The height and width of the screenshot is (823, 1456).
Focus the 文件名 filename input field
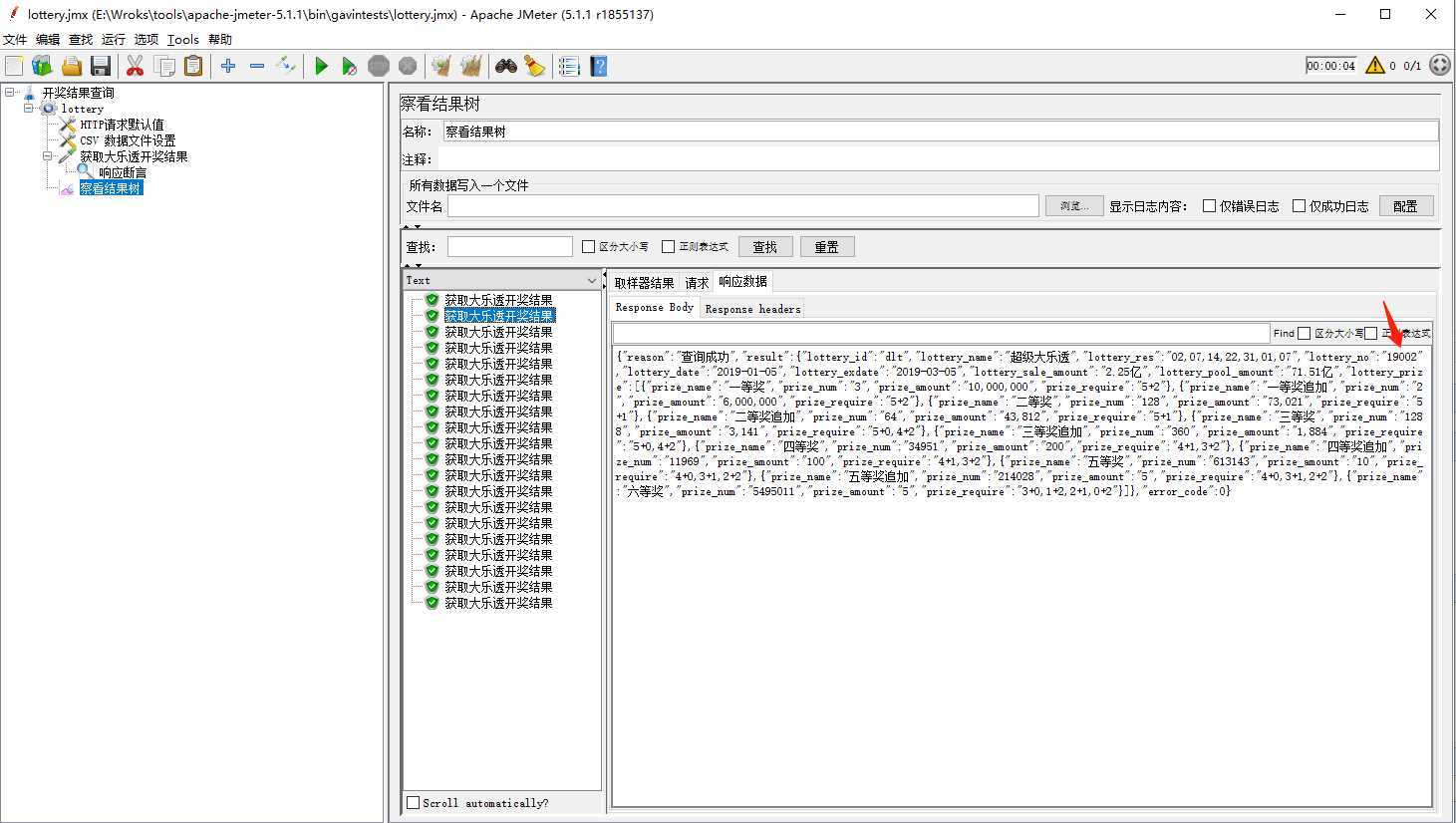coord(743,206)
